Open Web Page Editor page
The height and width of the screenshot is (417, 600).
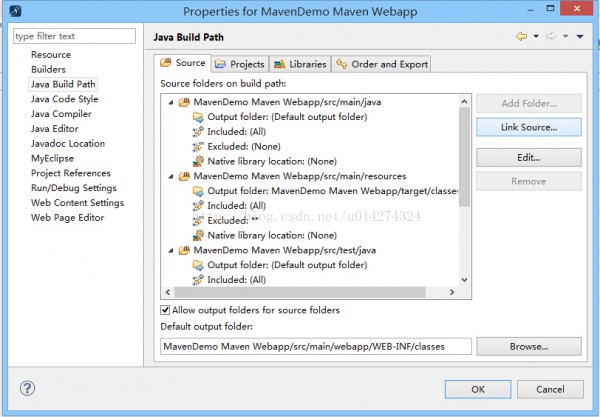pyautogui.click(x=67, y=218)
